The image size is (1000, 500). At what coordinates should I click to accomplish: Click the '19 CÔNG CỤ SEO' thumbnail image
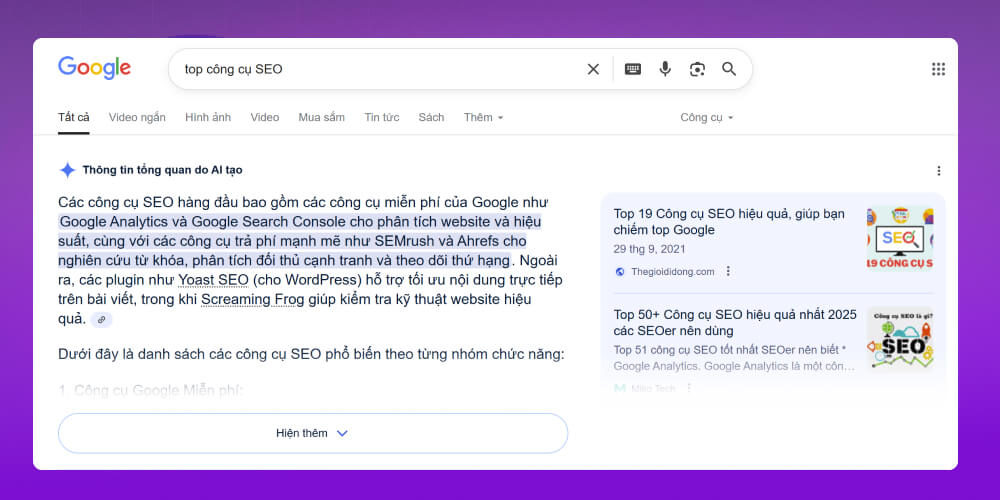(x=899, y=238)
